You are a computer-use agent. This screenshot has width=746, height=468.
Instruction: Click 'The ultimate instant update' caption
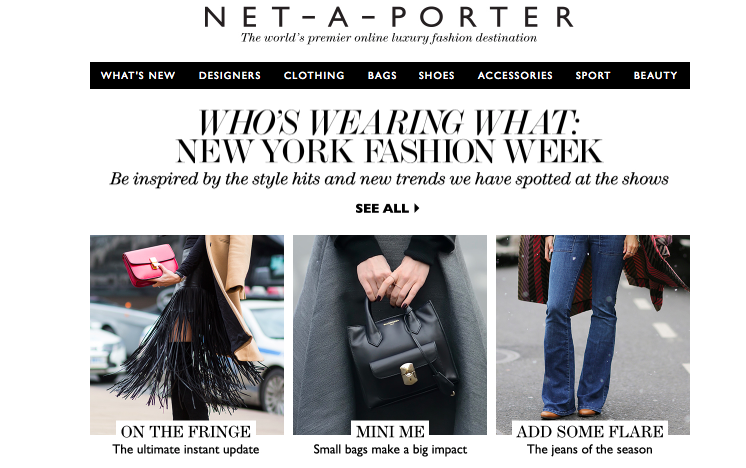186,449
